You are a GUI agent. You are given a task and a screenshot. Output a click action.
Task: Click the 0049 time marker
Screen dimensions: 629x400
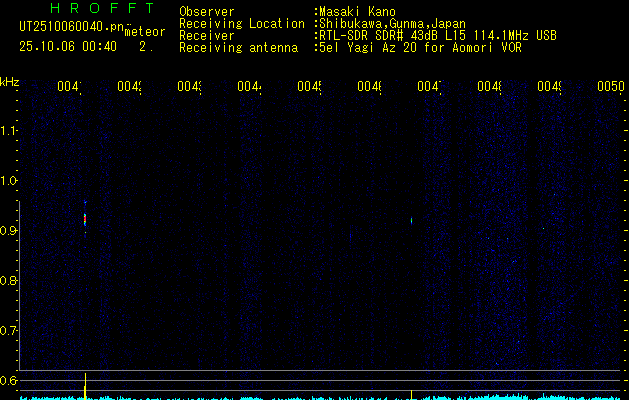[549, 86]
